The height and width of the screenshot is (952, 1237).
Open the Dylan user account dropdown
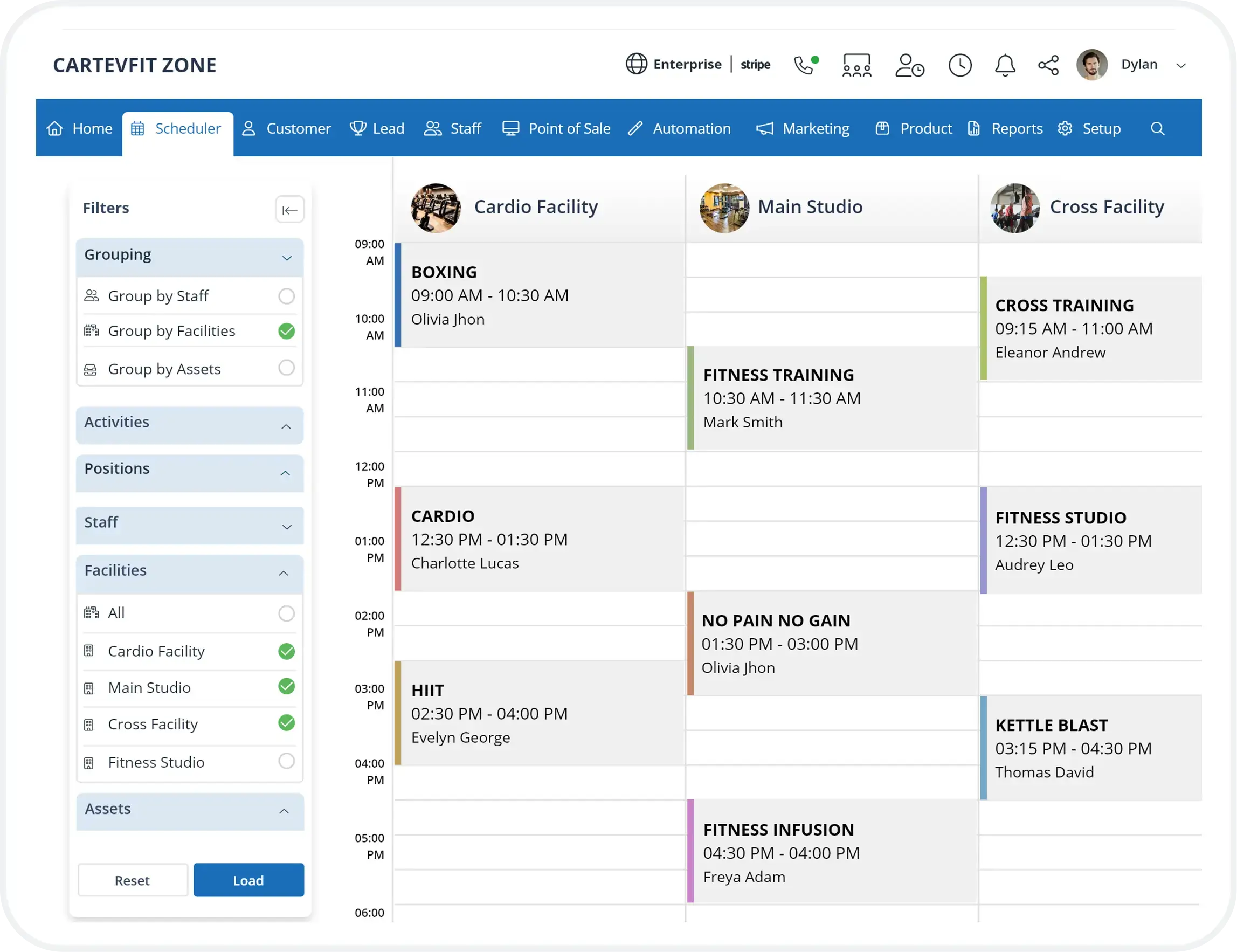pyautogui.click(x=1180, y=66)
